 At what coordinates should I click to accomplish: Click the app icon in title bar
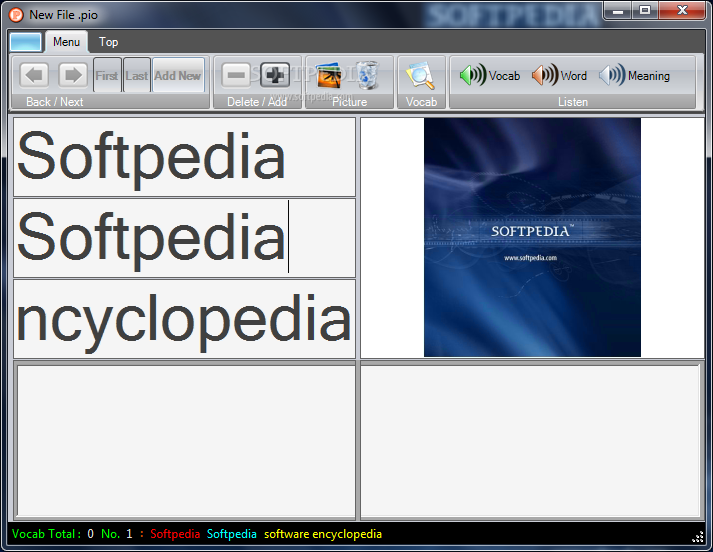[x=16, y=15]
